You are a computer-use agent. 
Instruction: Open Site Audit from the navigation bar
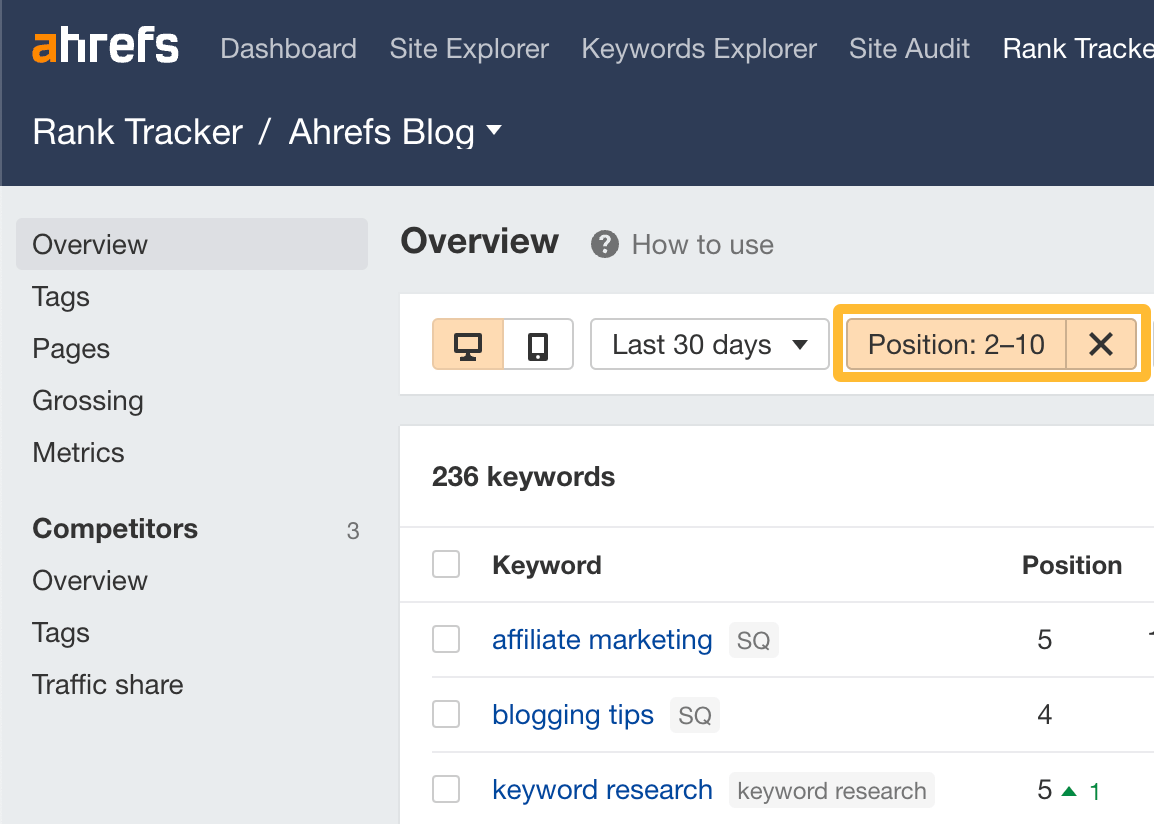pos(909,48)
